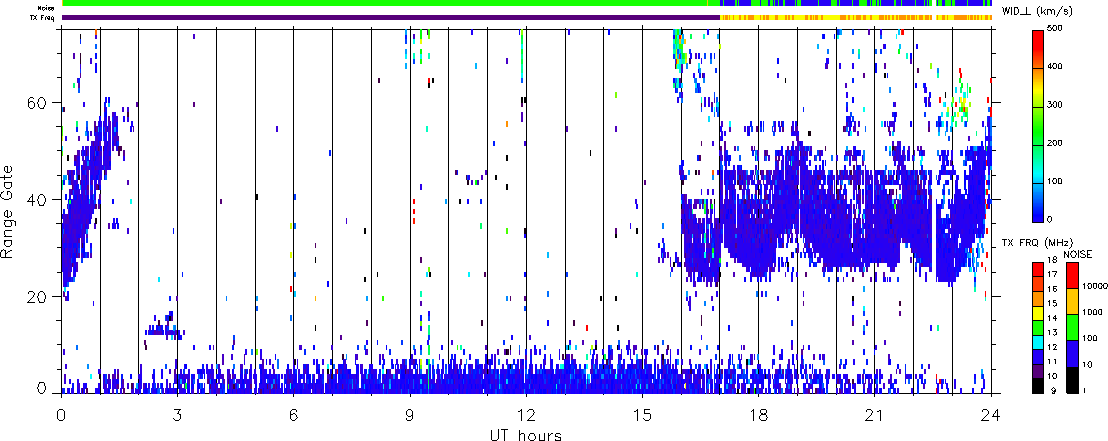This screenshot has height=441, width=1108.
Task: Click the 18 tick label on the UT hours axis
Action: (758, 413)
